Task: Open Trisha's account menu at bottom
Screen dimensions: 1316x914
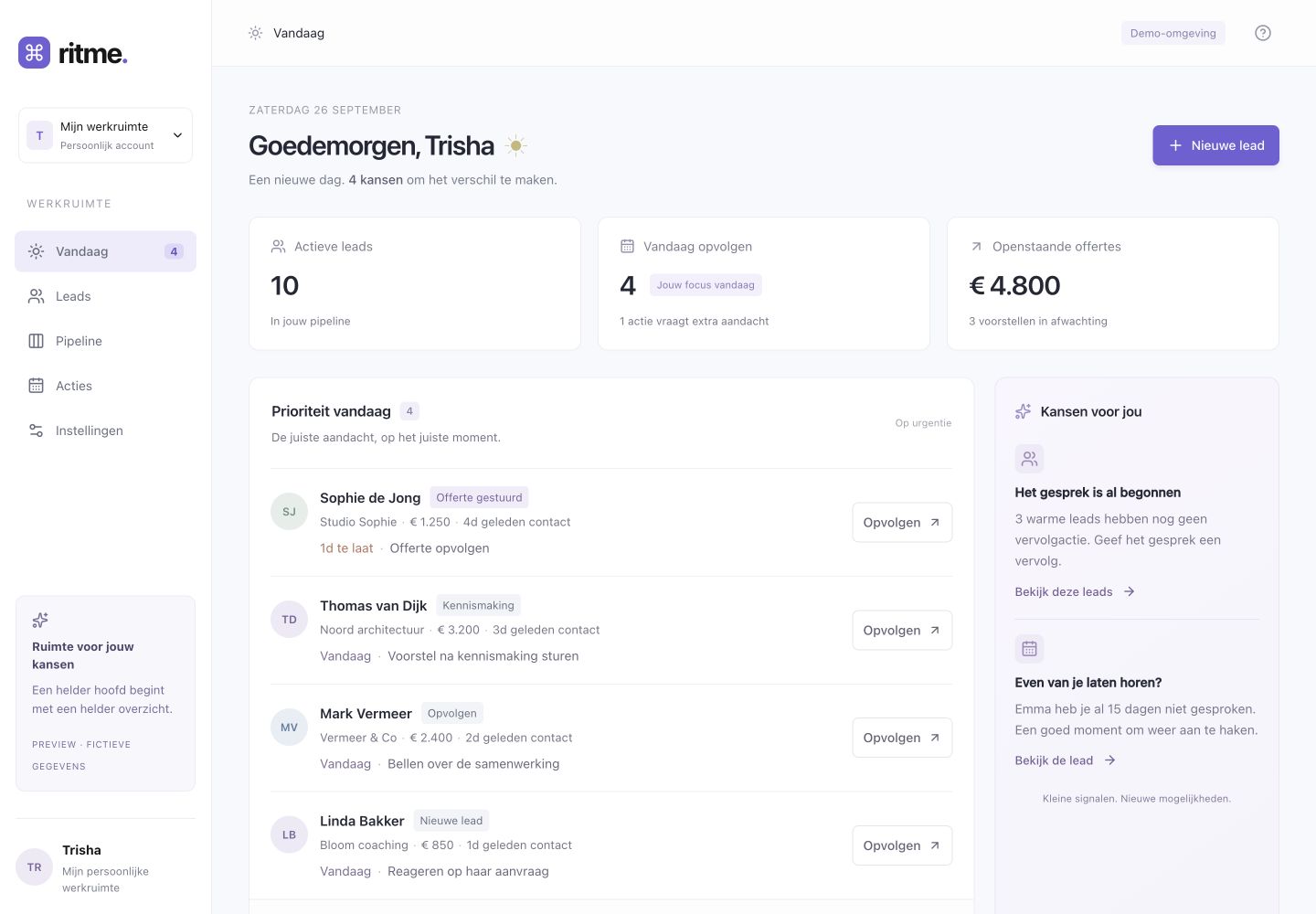Action: 105,867
